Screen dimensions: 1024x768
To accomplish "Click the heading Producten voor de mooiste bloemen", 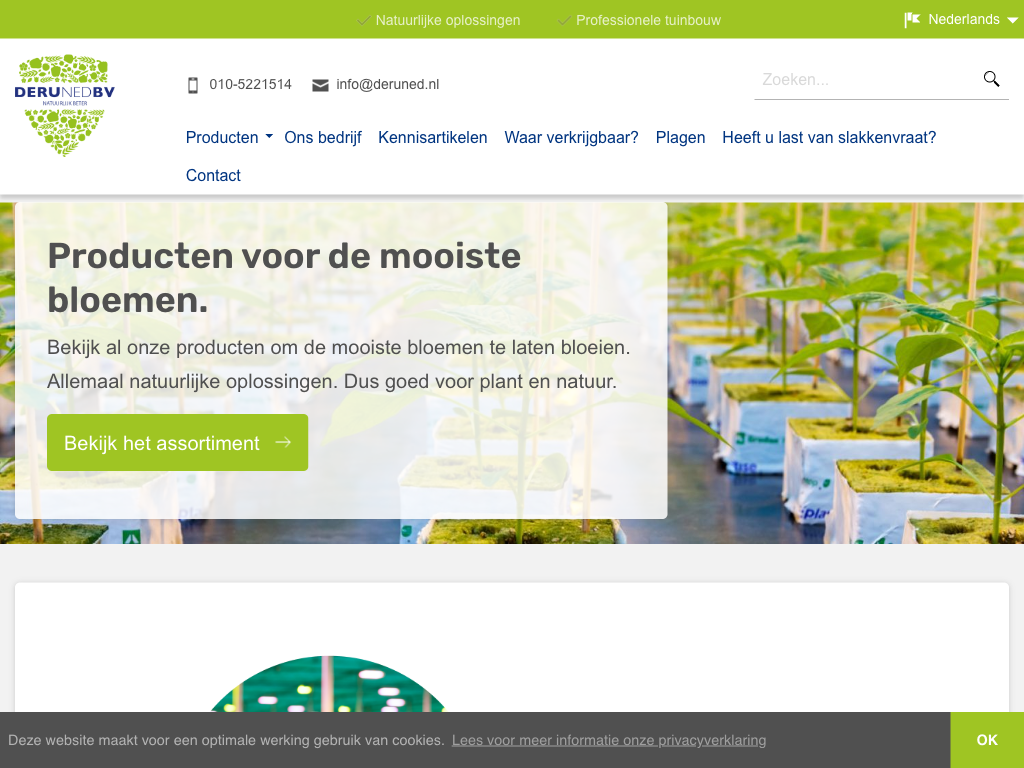I will [284, 278].
